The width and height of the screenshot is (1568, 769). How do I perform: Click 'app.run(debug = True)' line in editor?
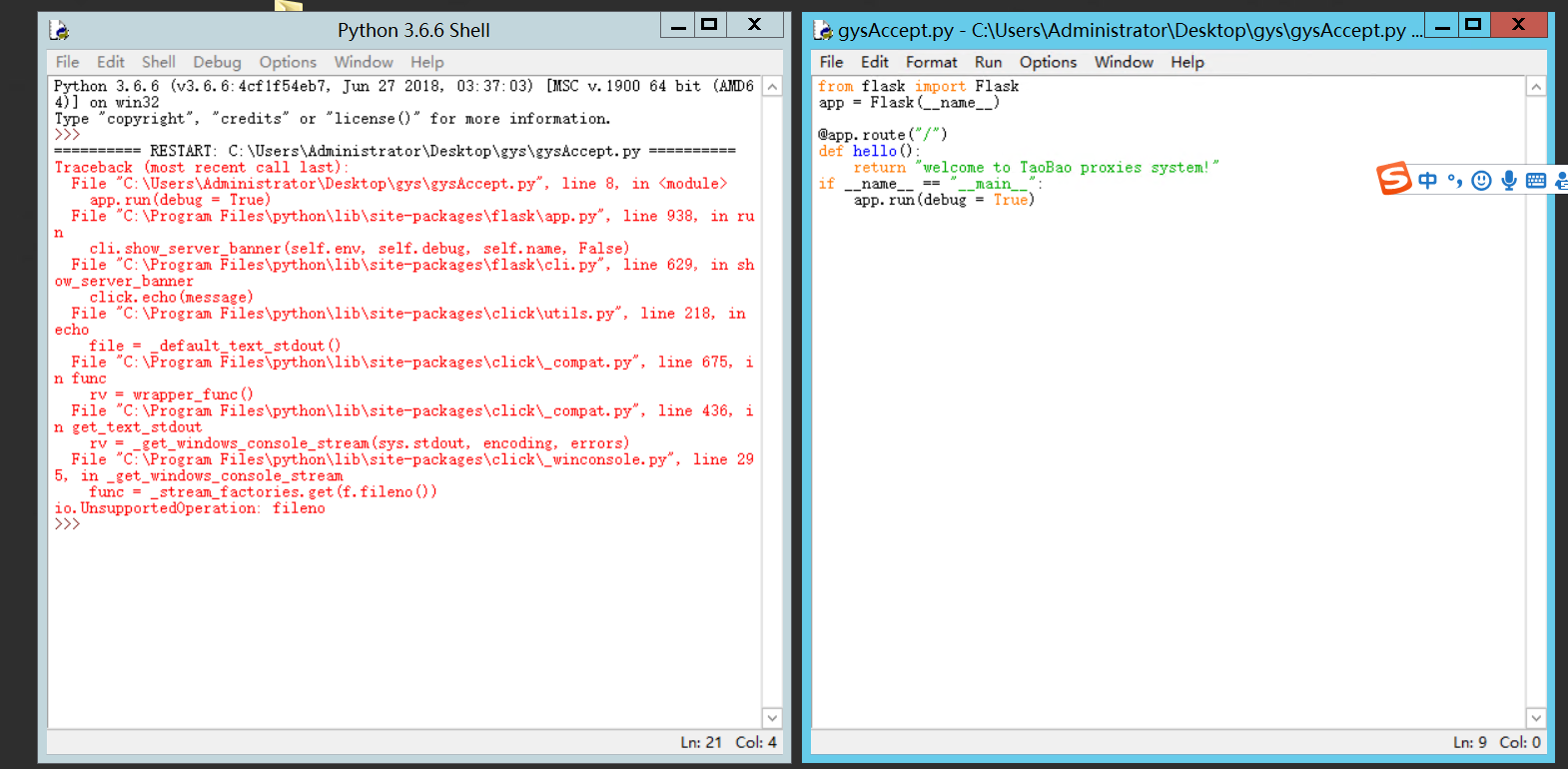point(944,200)
